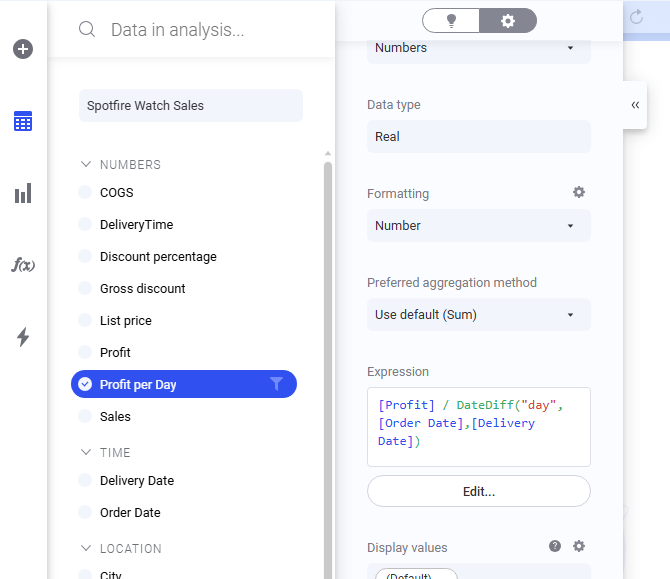
Task: Deselect the Profit per Day checkmark
Action: [85, 384]
